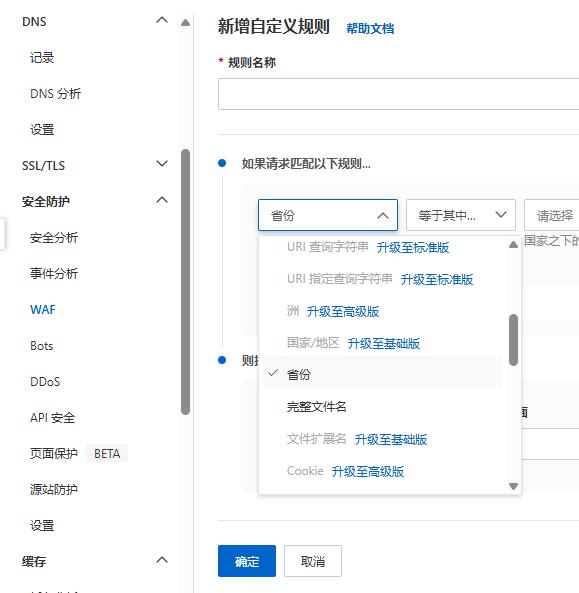This screenshot has height=593, width=579.
Task: Click disabled Cookie option text
Action: pyautogui.click(x=305, y=471)
